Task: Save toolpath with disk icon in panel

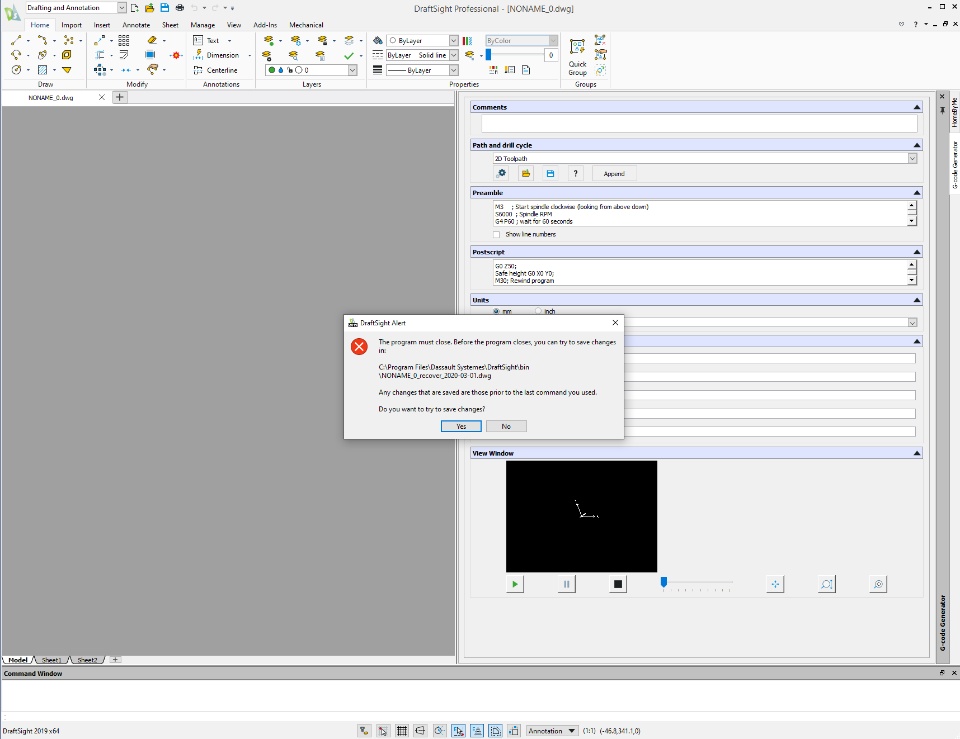Action: coord(550,173)
